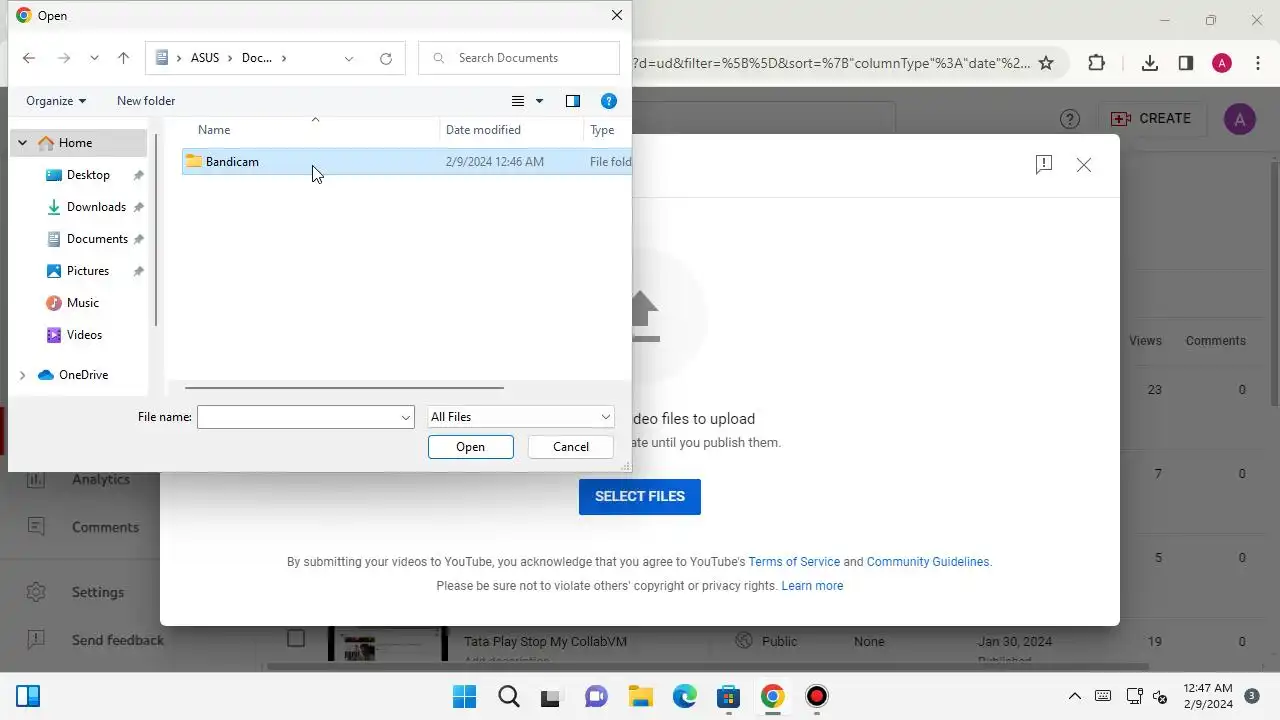1280x720 pixels.
Task: Close the YouTube upload dialog
Action: tap(1084, 165)
